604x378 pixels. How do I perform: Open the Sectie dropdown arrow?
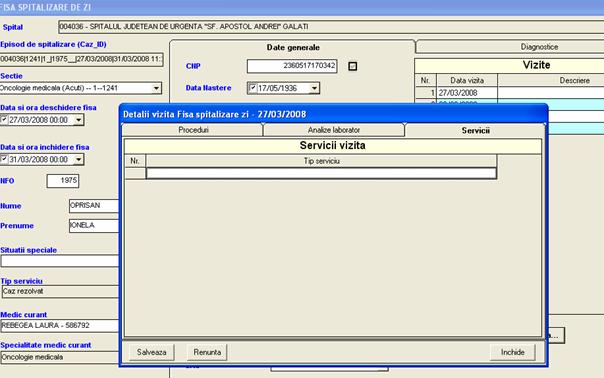point(156,88)
